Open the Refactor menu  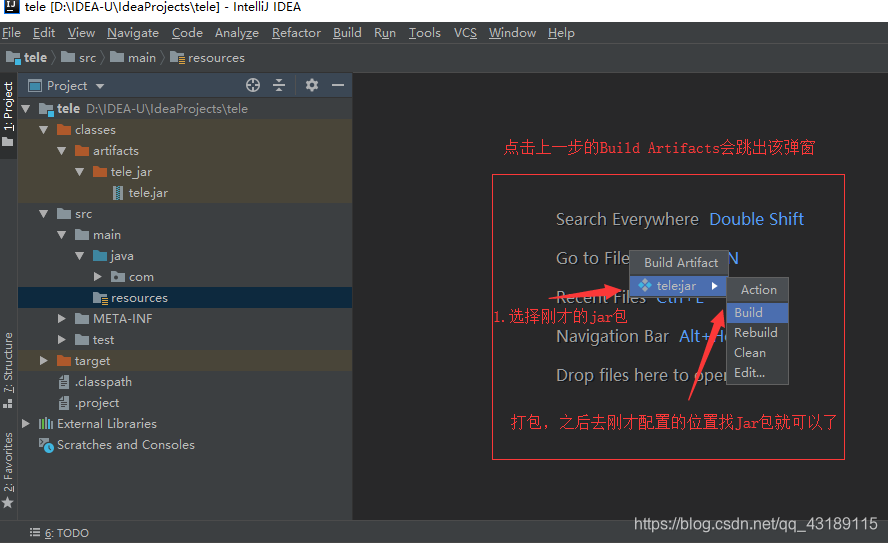[296, 33]
